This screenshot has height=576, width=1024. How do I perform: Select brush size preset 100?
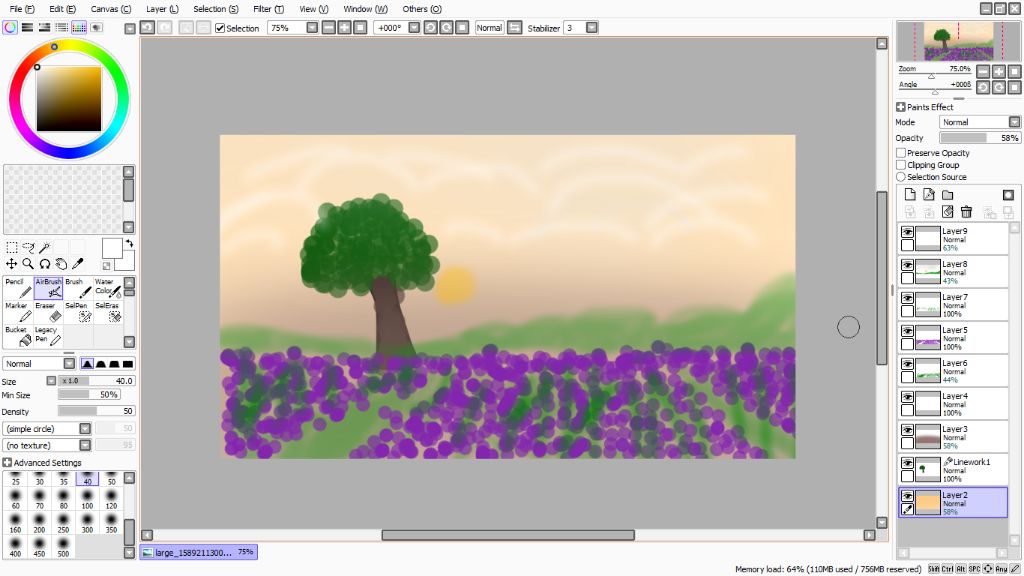tap(87, 500)
